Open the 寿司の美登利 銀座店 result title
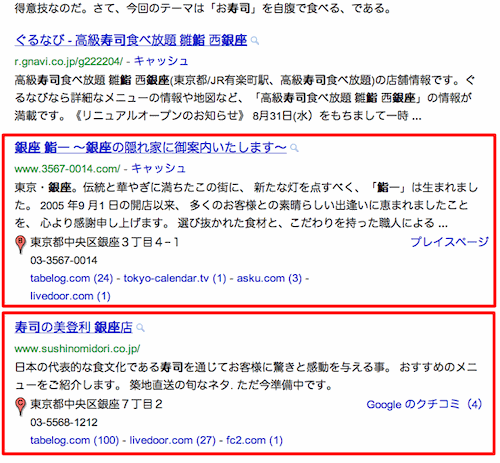The image size is (500, 463). coord(74,327)
